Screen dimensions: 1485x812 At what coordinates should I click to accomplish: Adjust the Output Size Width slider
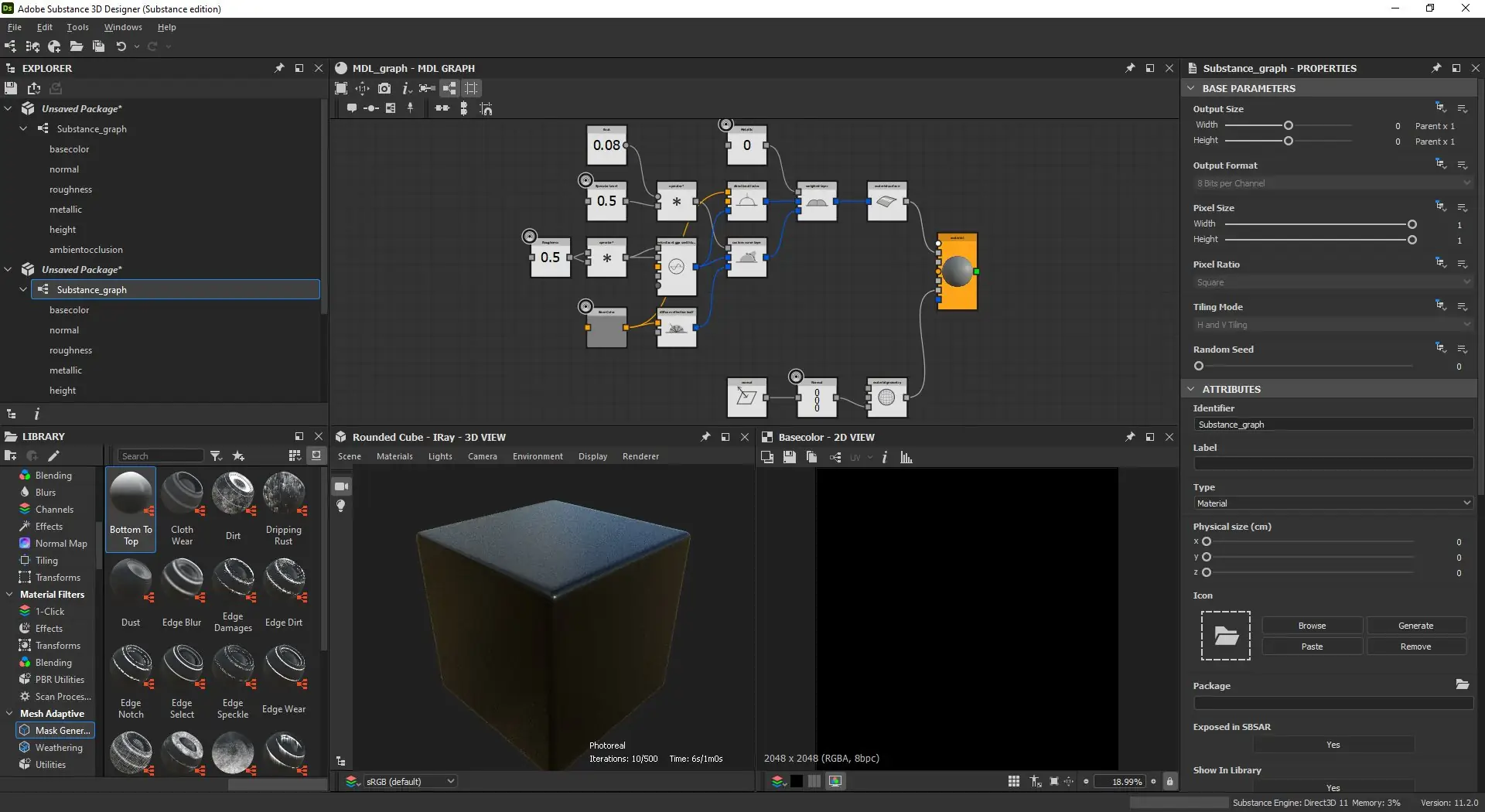1288,125
